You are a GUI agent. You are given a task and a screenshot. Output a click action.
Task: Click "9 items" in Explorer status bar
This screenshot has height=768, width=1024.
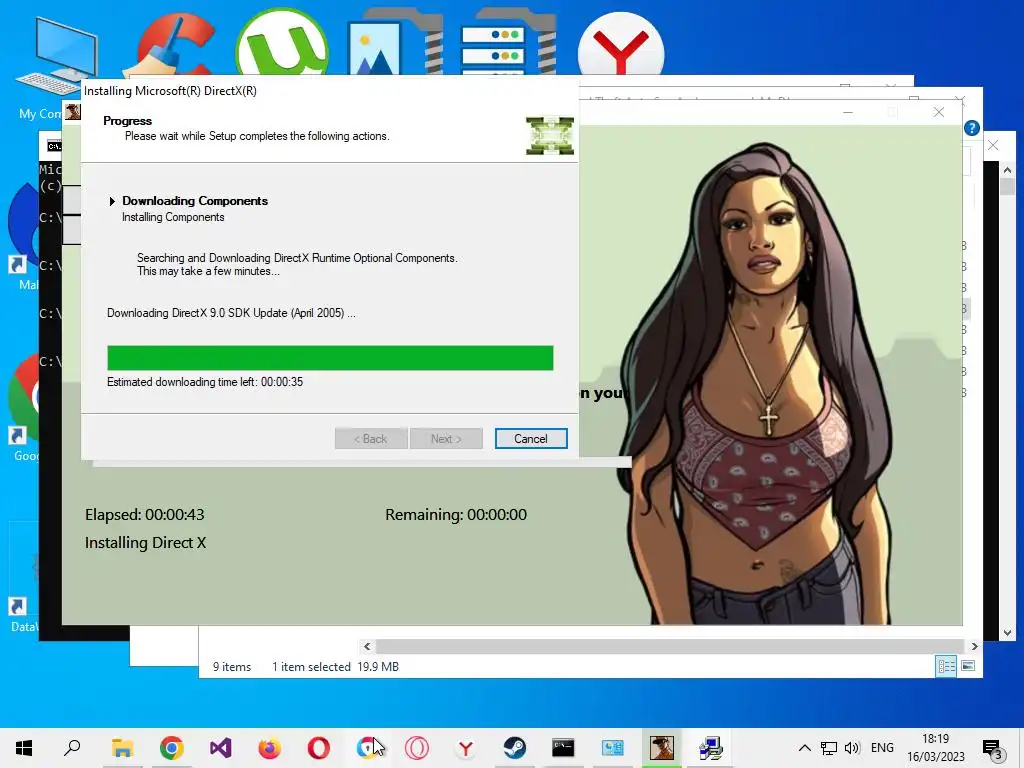click(x=232, y=667)
